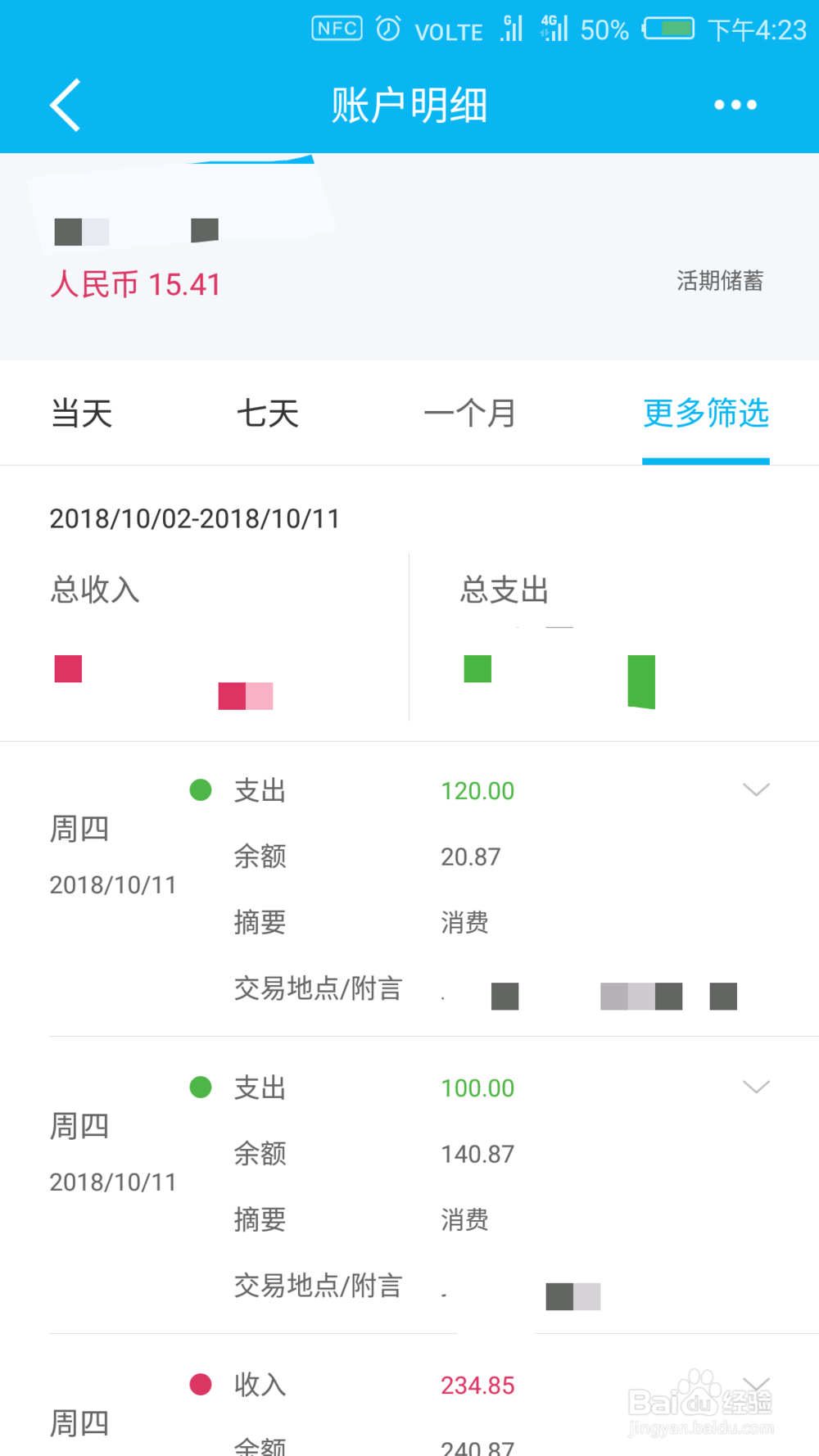Tap the 4G signal strength icon

pos(554,29)
